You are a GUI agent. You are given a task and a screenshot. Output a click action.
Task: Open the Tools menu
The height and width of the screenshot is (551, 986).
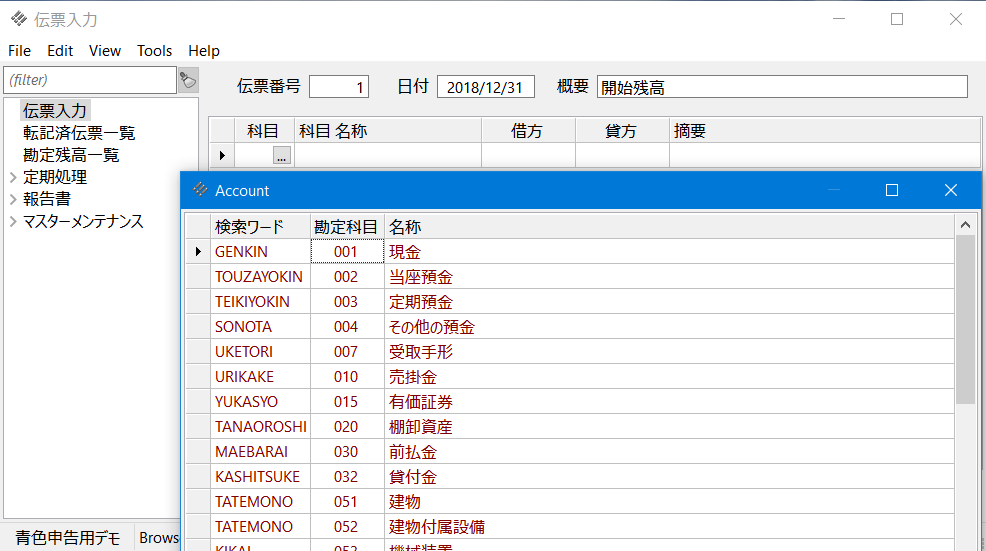(x=154, y=51)
